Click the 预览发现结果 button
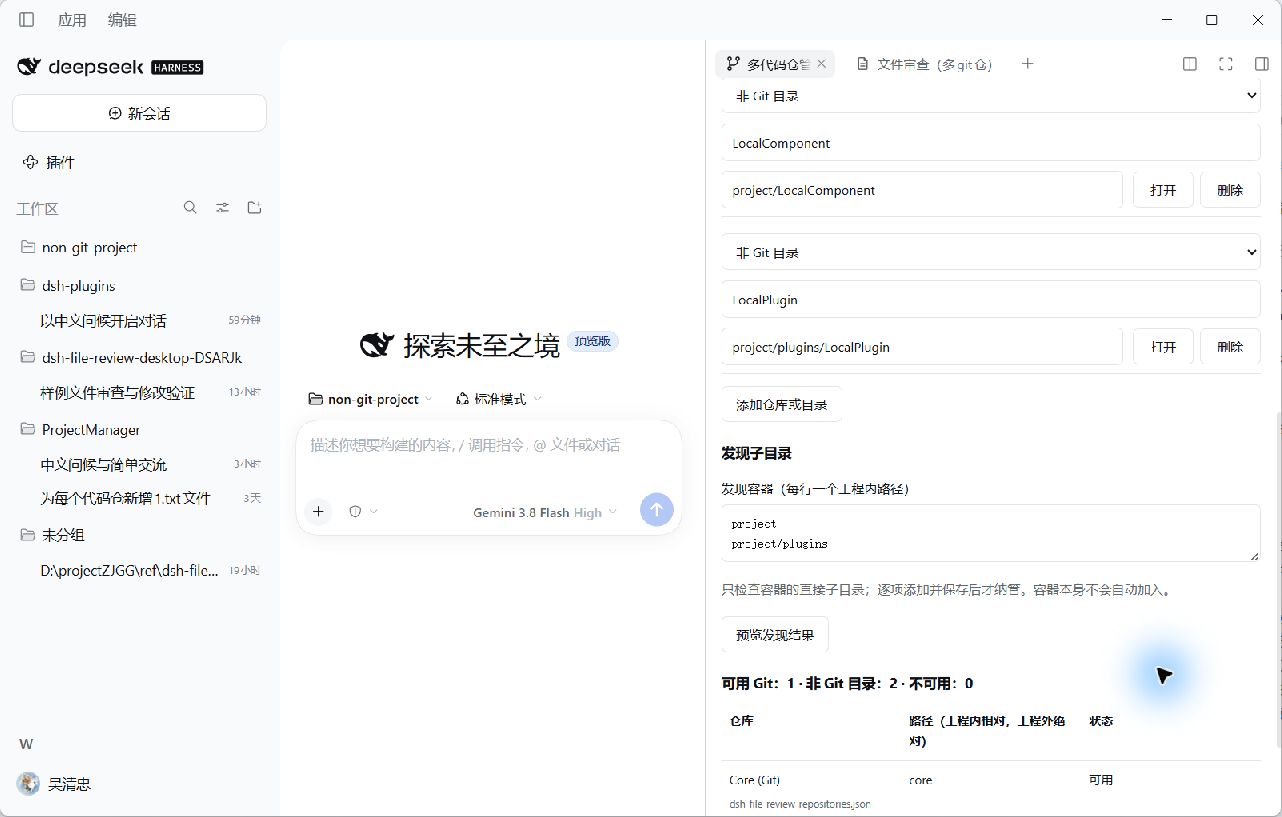The width and height of the screenshot is (1282, 817). pyautogui.click(x=775, y=635)
